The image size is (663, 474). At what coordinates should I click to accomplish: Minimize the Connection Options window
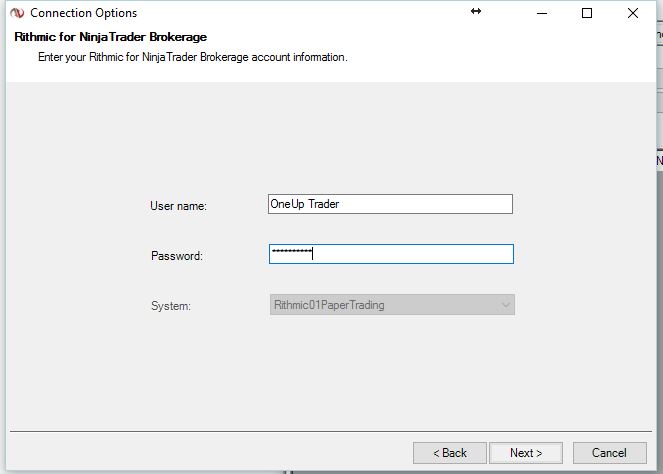click(x=542, y=13)
